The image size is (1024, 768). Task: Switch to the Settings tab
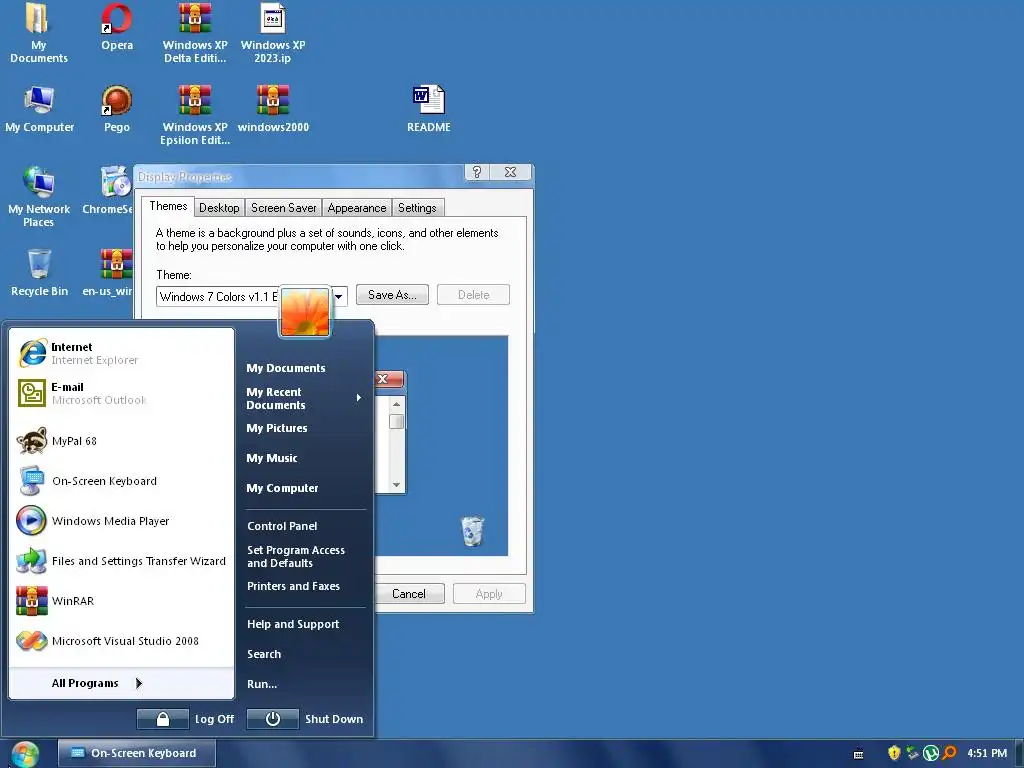click(x=417, y=208)
